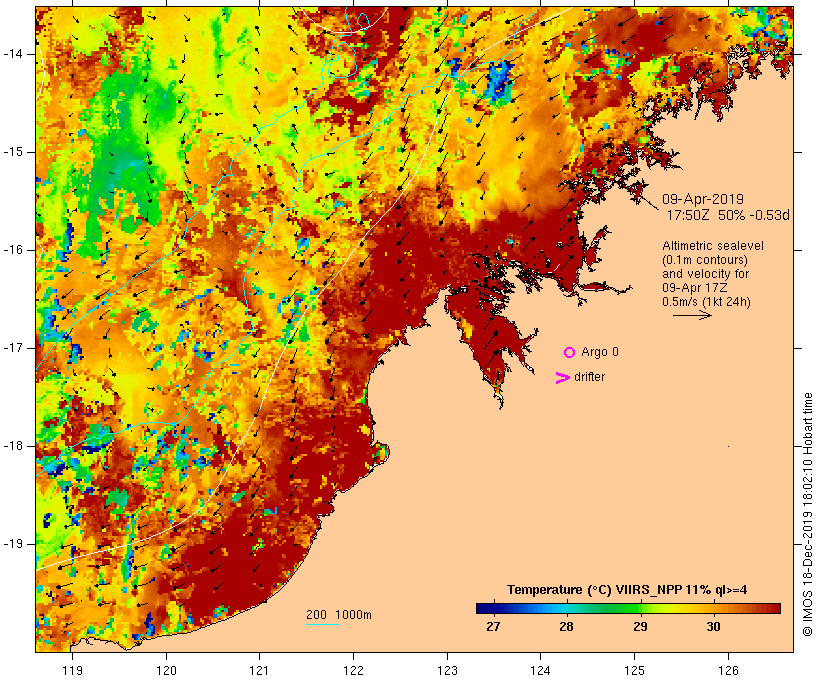Click colorbar tick label 27

pos(493,627)
